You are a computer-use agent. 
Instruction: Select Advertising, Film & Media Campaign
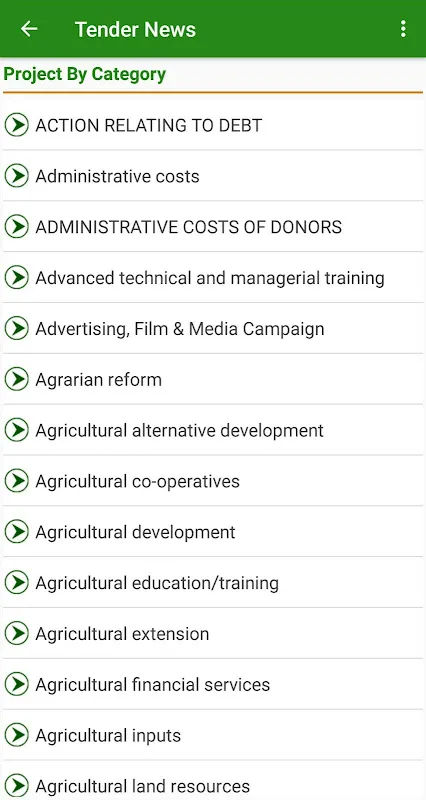click(x=213, y=329)
